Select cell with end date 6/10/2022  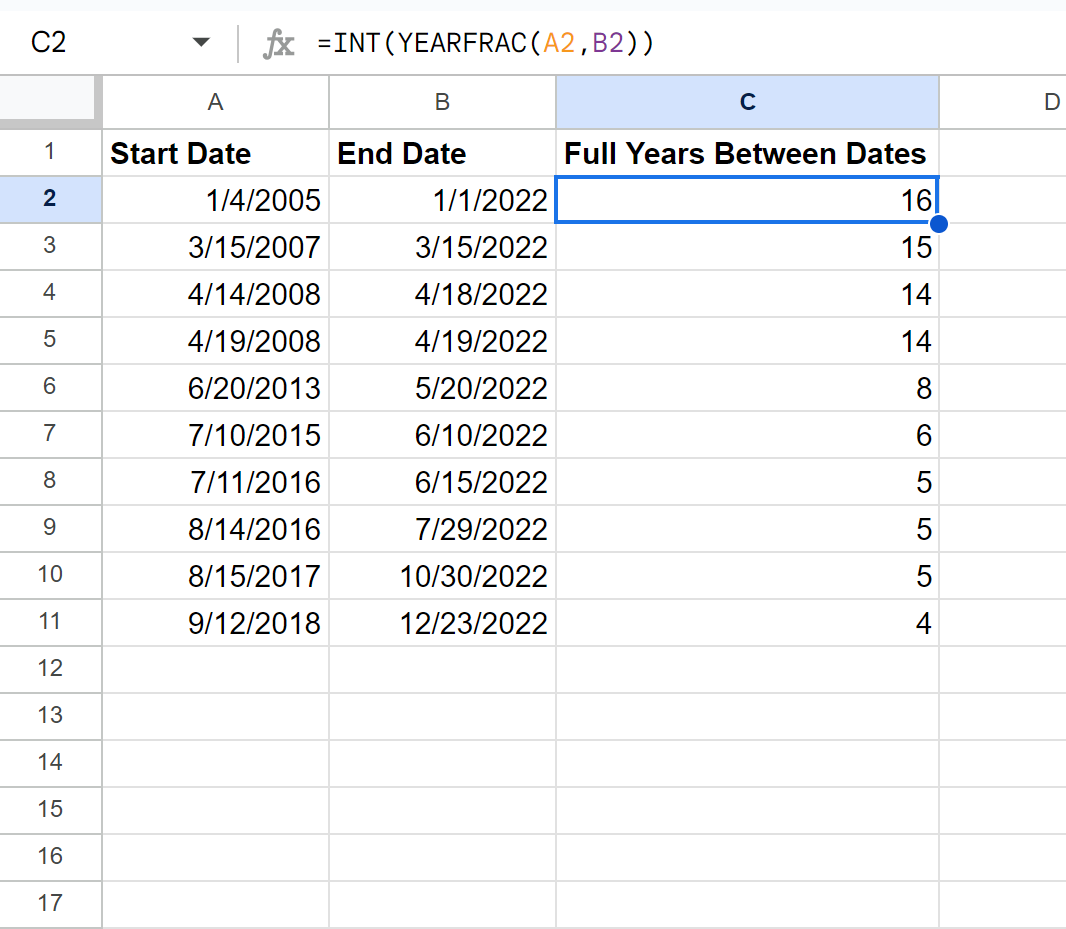tap(443, 435)
